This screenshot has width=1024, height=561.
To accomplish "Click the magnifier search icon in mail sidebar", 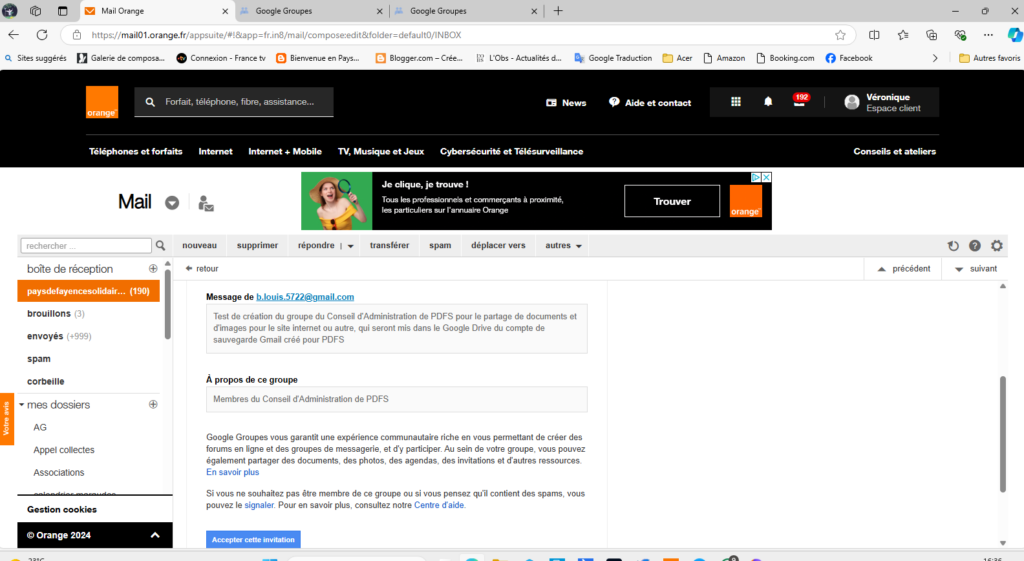I will pyautogui.click(x=160, y=245).
